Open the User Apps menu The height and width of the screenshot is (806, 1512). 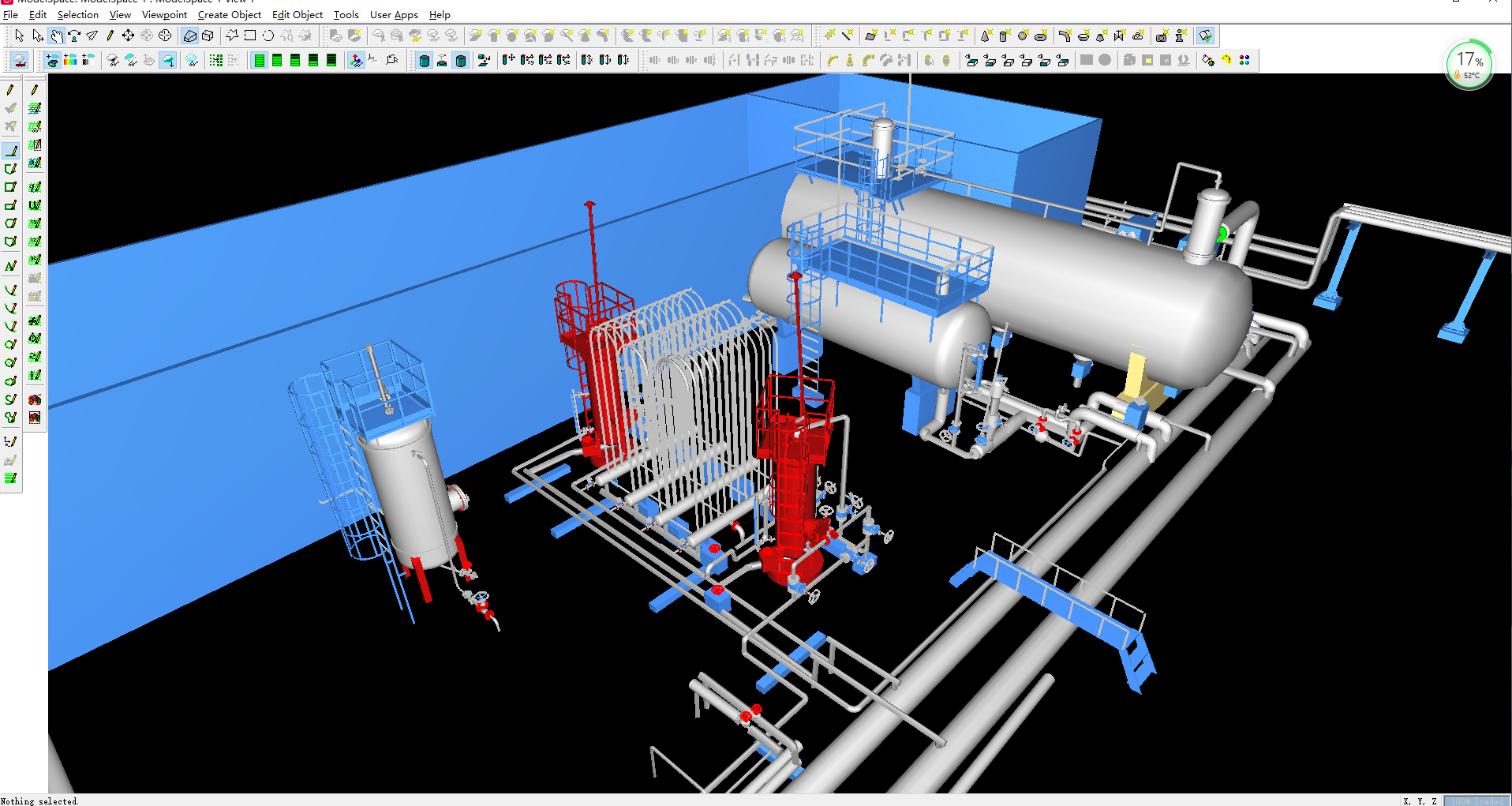(394, 15)
